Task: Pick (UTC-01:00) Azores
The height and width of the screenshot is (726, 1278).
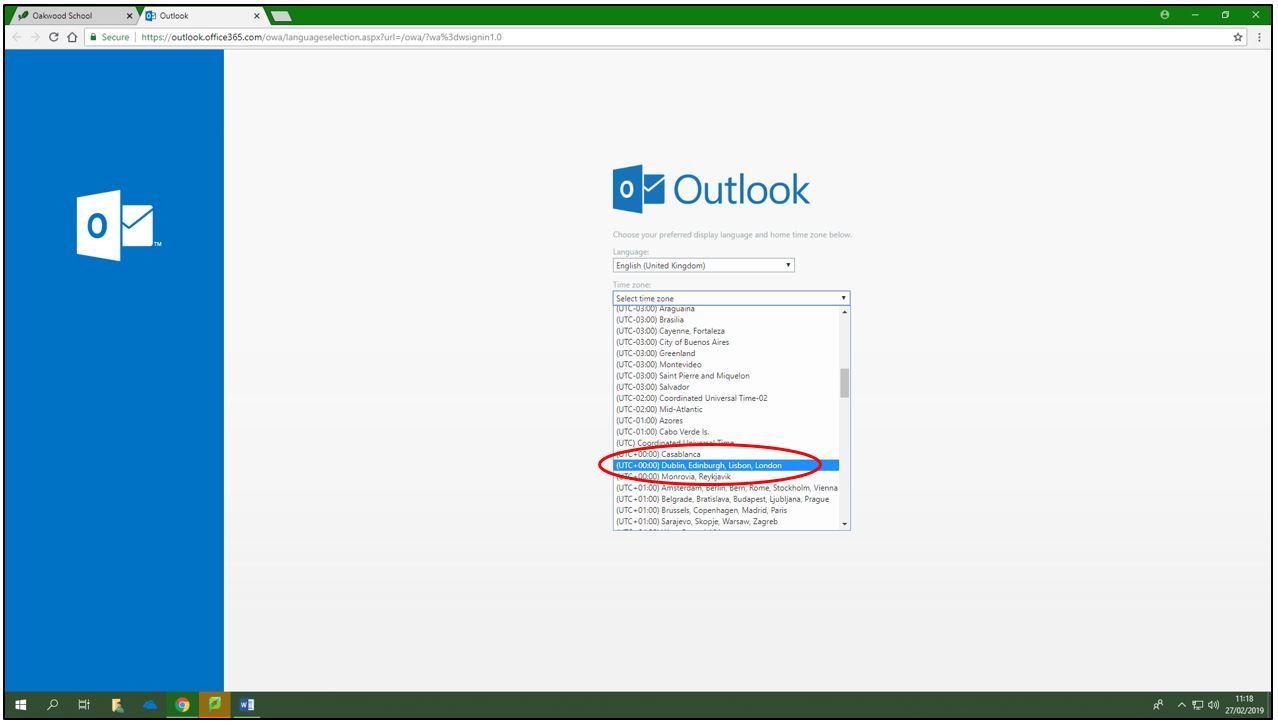Action: pyautogui.click(x=726, y=421)
